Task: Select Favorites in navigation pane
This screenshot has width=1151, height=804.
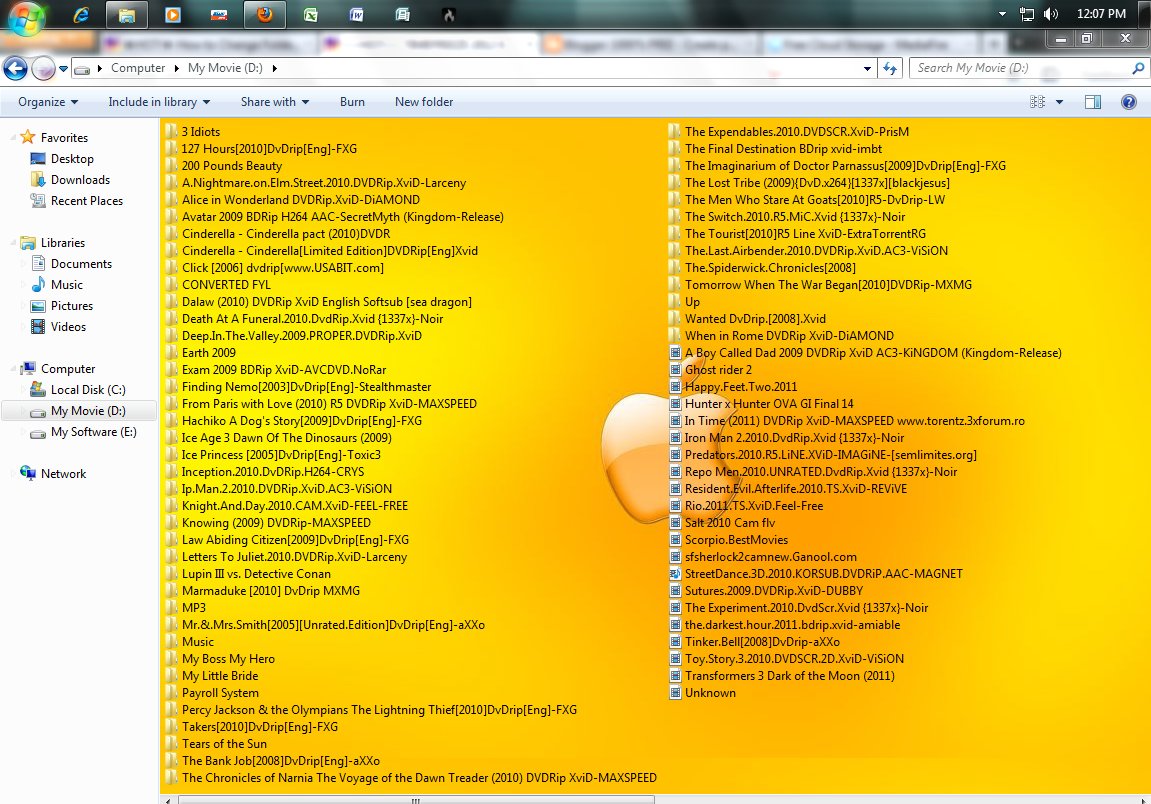Action: pos(64,137)
